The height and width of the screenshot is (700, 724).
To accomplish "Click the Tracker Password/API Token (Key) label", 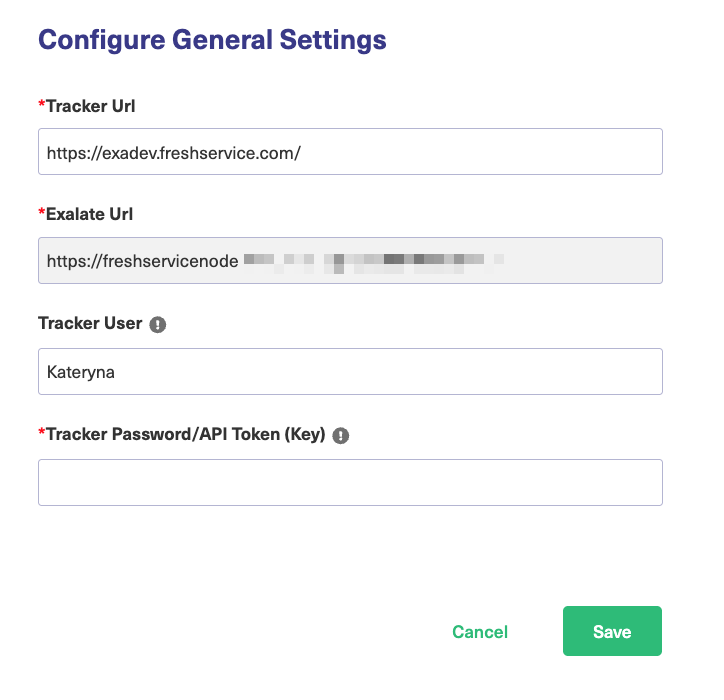I will 186,433.
